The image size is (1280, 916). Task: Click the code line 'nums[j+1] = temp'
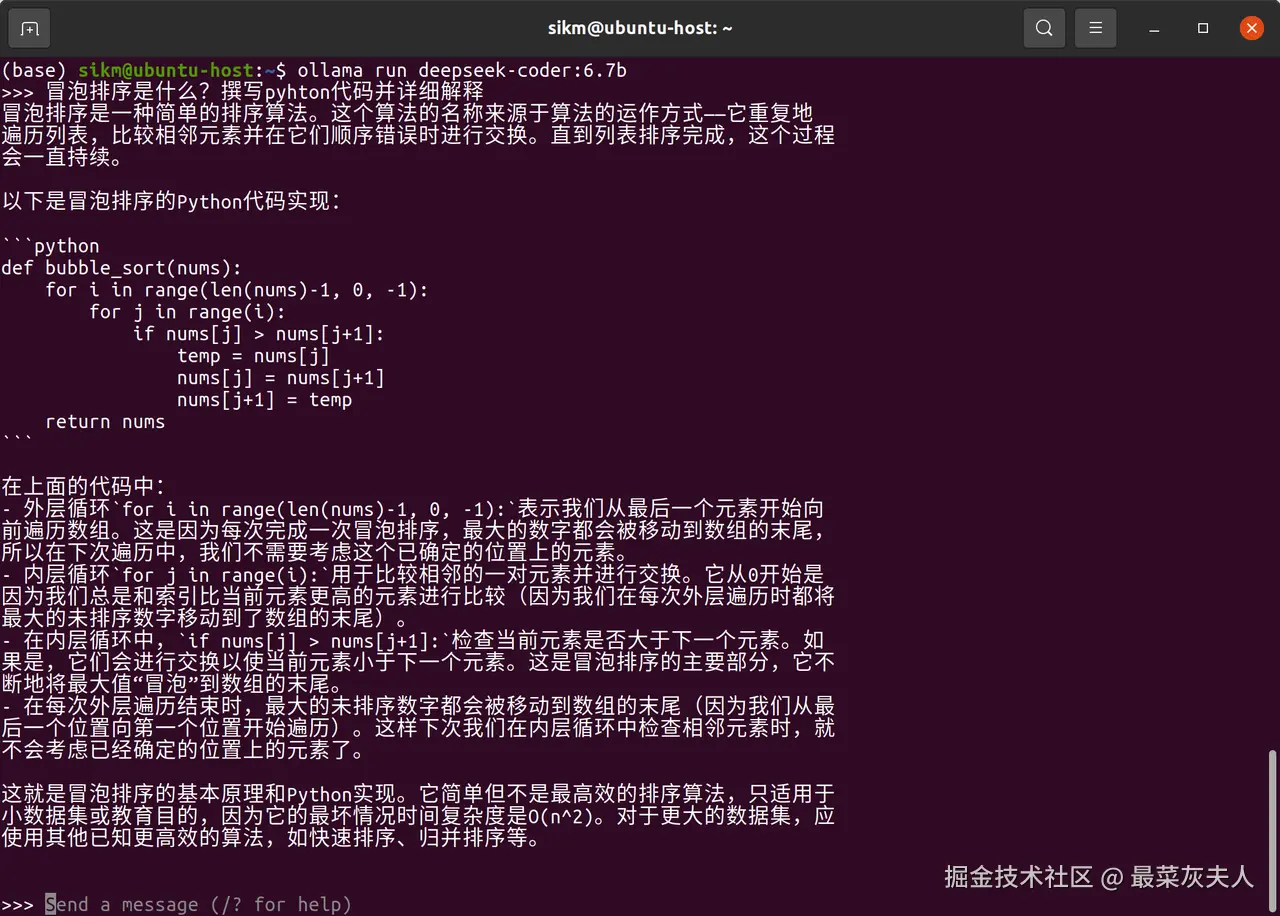point(264,400)
